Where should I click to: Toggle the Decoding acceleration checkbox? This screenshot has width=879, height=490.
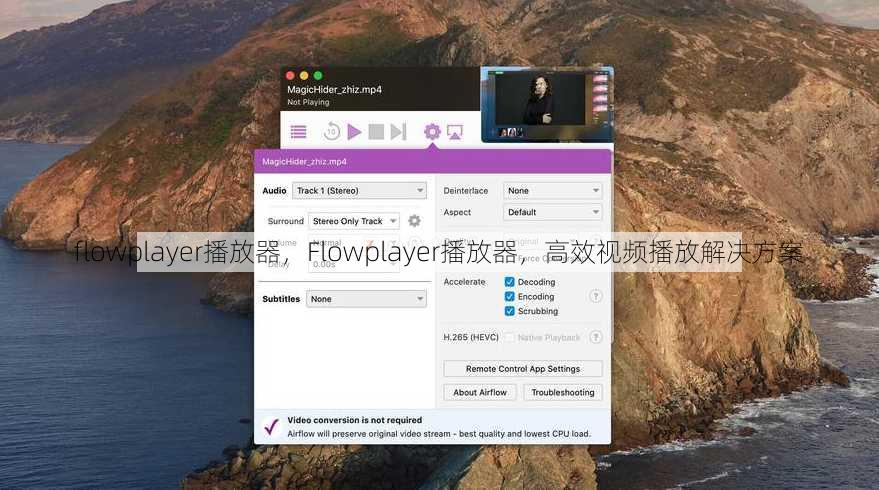[510, 282]
